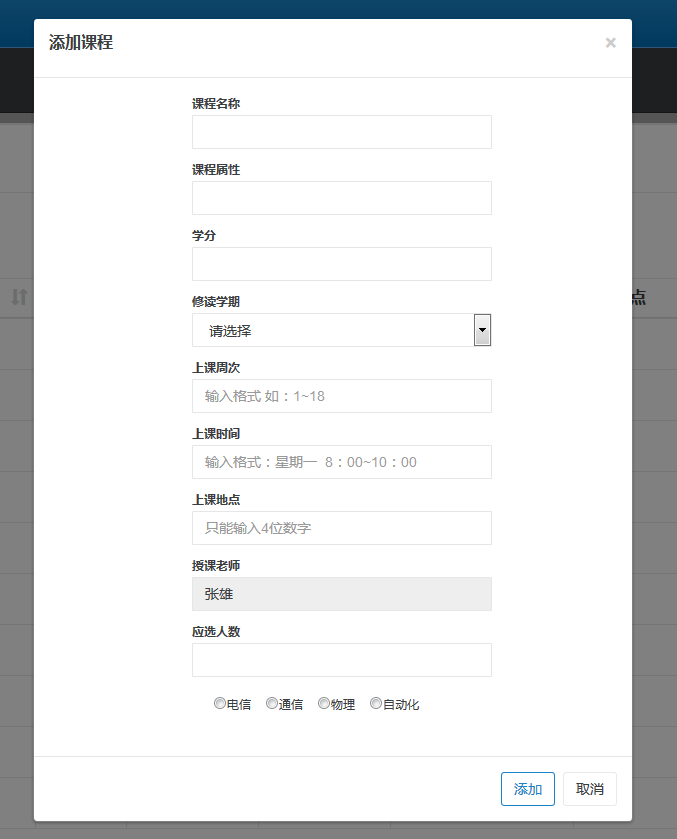Screen dimensions: 677x839
Task: Click the 授课老师 label
Action: pos(216,566)
